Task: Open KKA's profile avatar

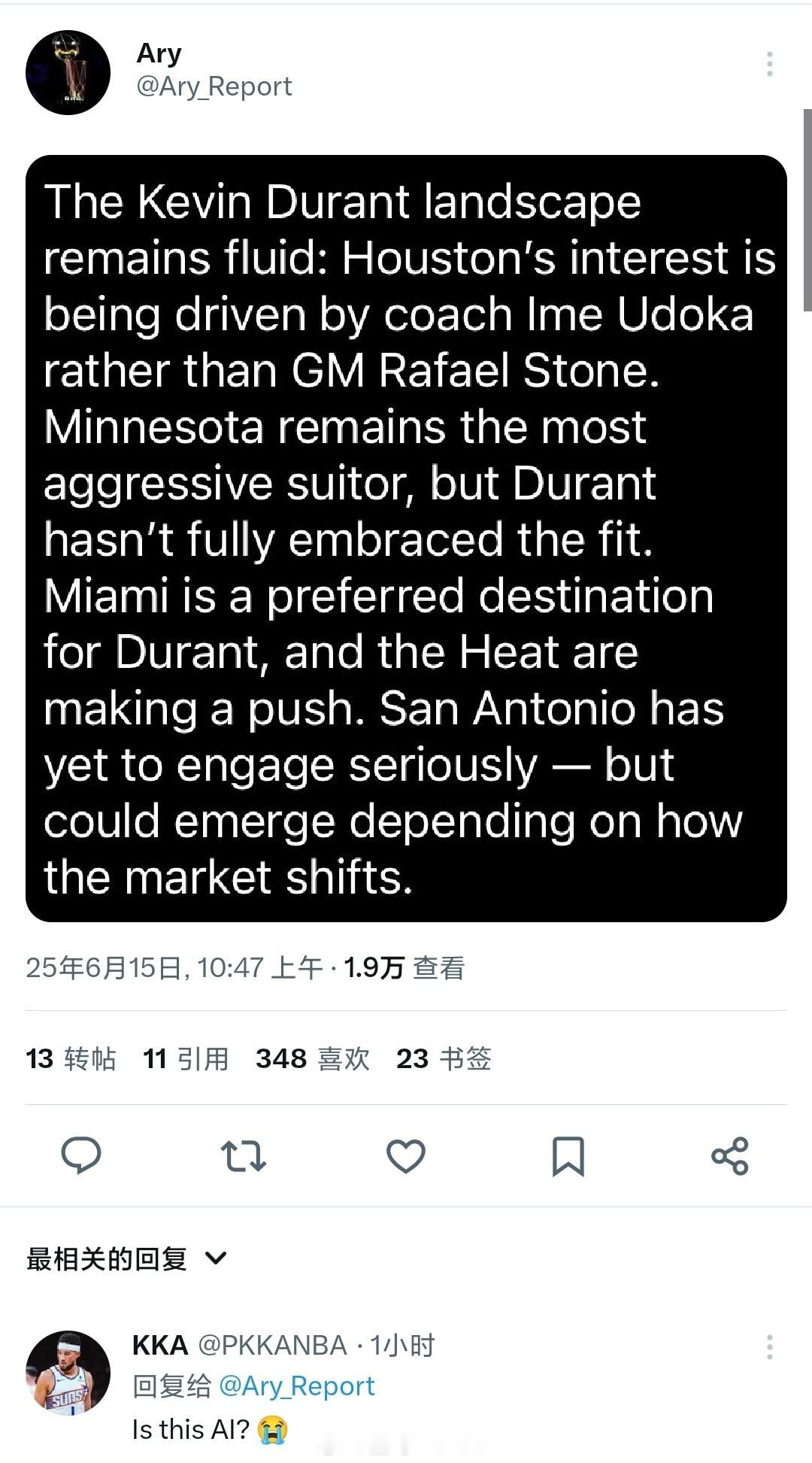Action: pyautogui.click(x=68, y=1373)
